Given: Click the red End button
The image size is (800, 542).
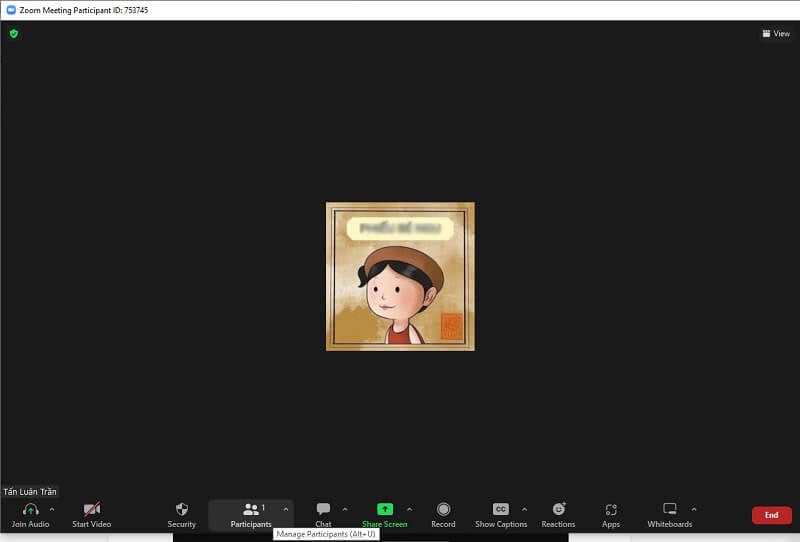Looking at the screenshot, I should [x=771, y=515].
